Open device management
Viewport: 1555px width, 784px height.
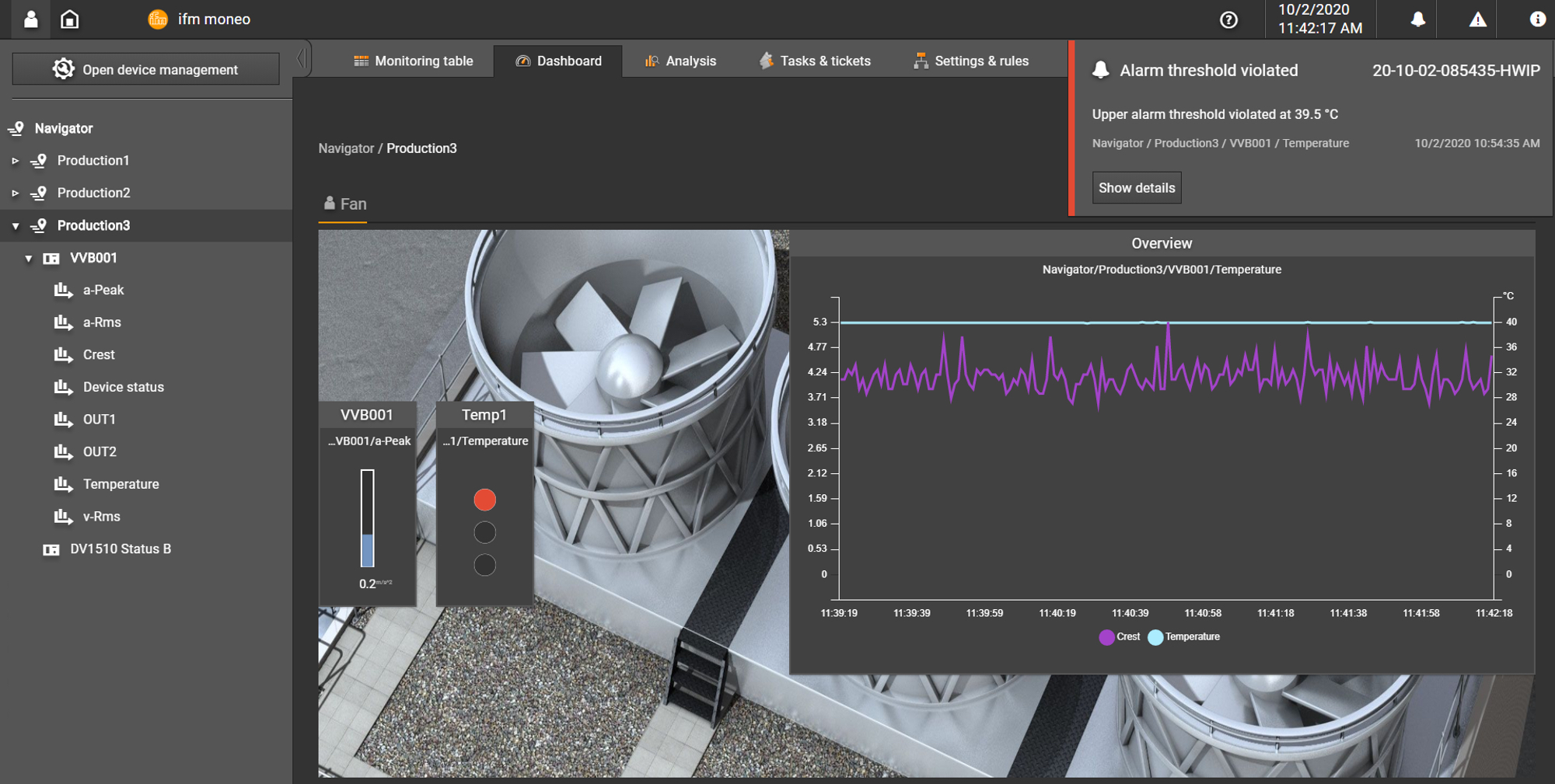pos(145,69)
